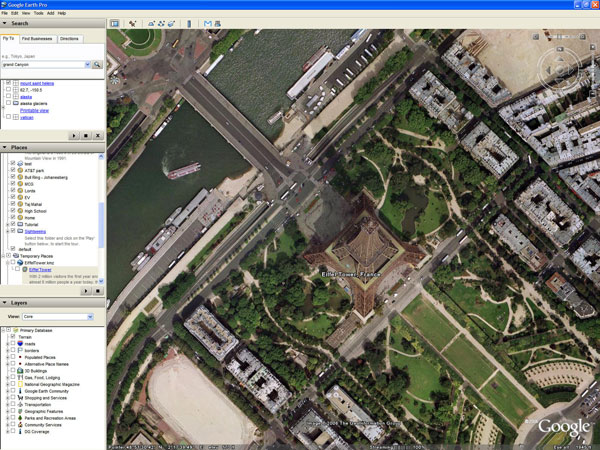This screenshot has height=450, width=600.
Task: Click the search magnifier button next to grand Canyon
Action: click(97, 65)
